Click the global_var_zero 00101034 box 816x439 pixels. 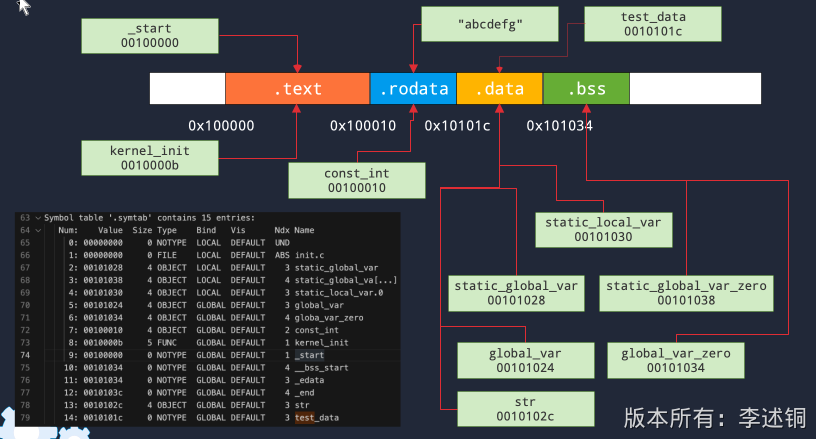675,361
